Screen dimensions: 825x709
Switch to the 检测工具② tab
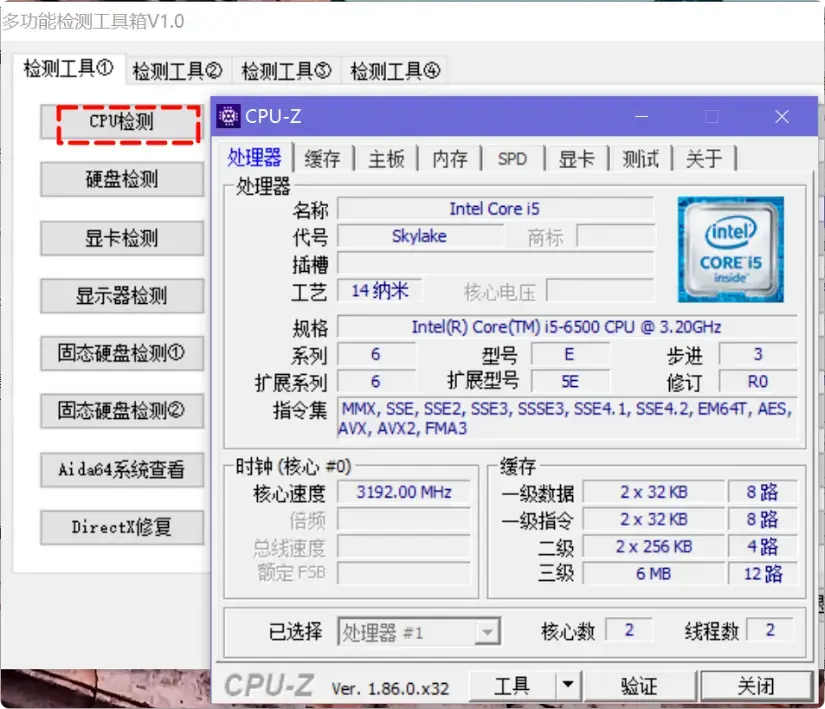[x=177, y=71]
